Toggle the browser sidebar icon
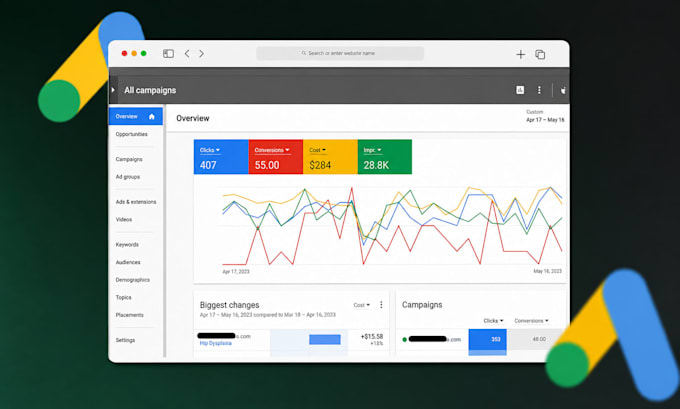Screen dimensions: 680x409 [168, 54]
